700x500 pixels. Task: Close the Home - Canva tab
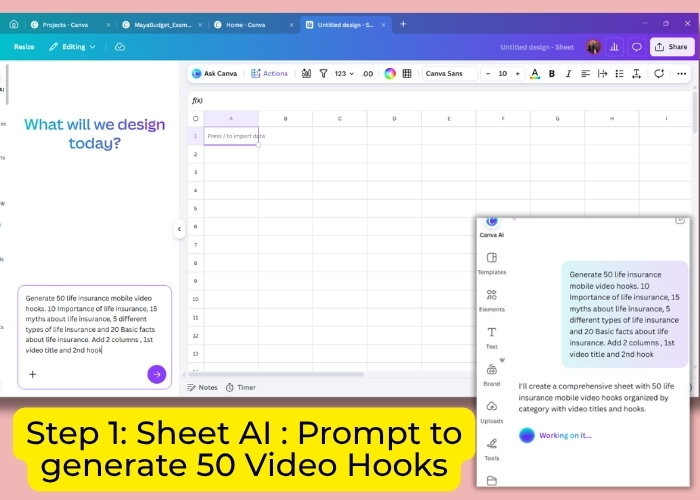click(x=292, y=25)
